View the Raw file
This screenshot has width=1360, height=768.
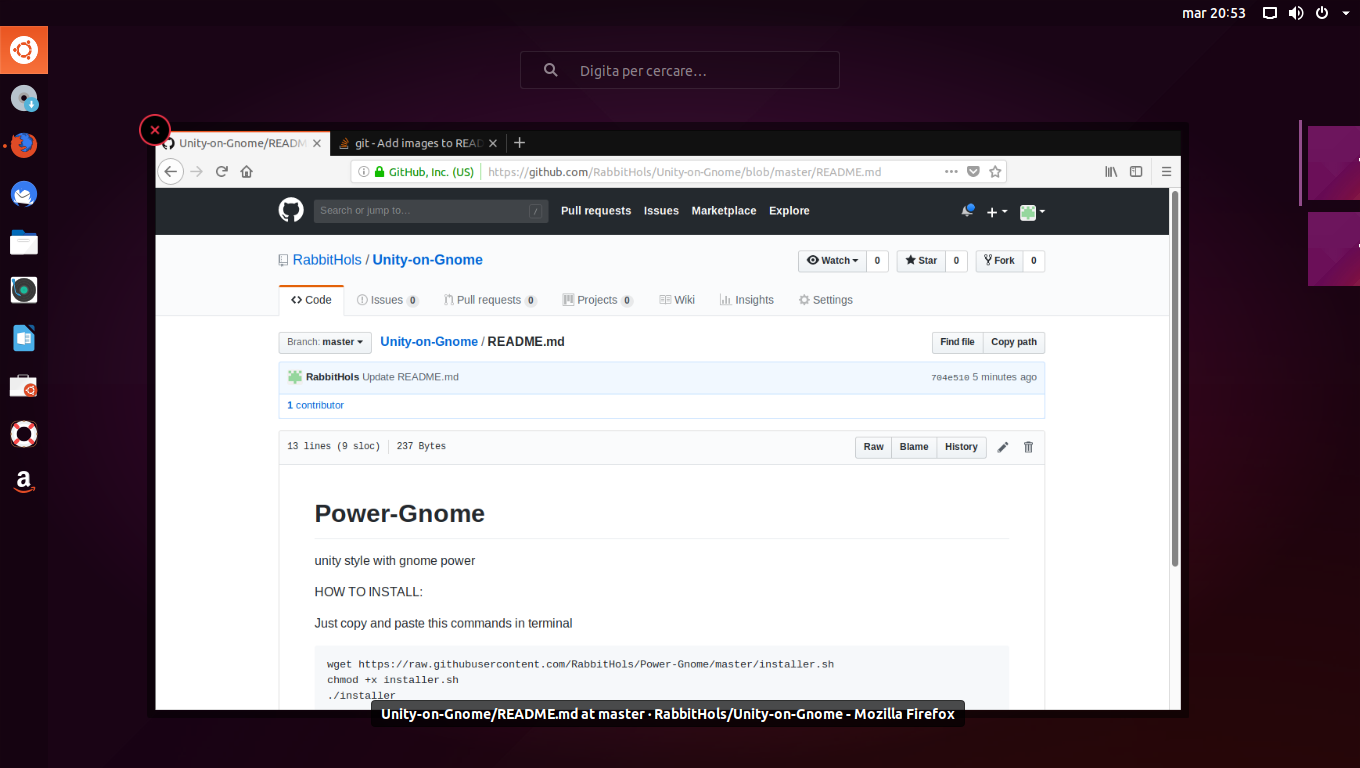tap(874, 447)
